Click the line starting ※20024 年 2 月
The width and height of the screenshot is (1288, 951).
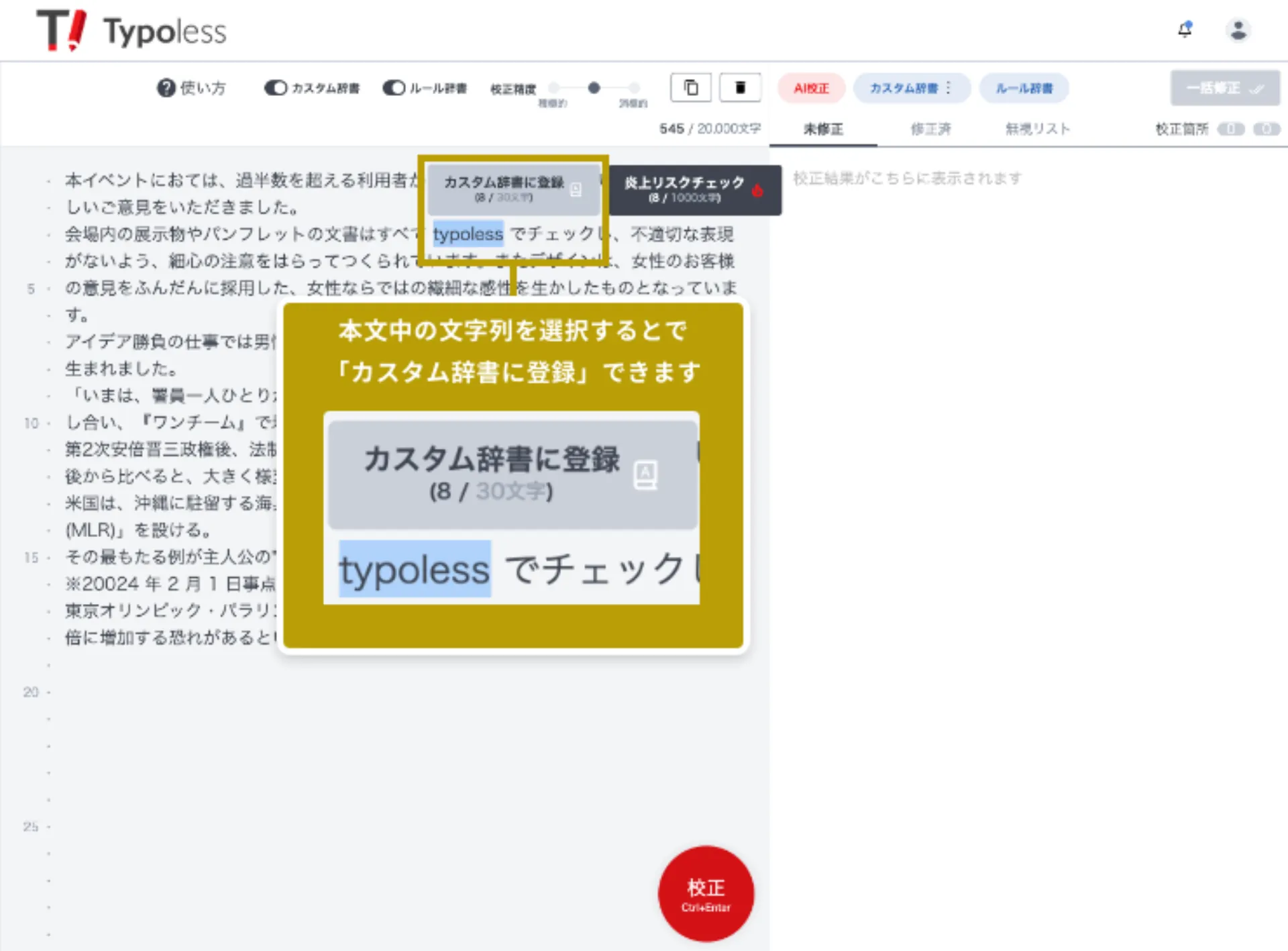(170, 583)
